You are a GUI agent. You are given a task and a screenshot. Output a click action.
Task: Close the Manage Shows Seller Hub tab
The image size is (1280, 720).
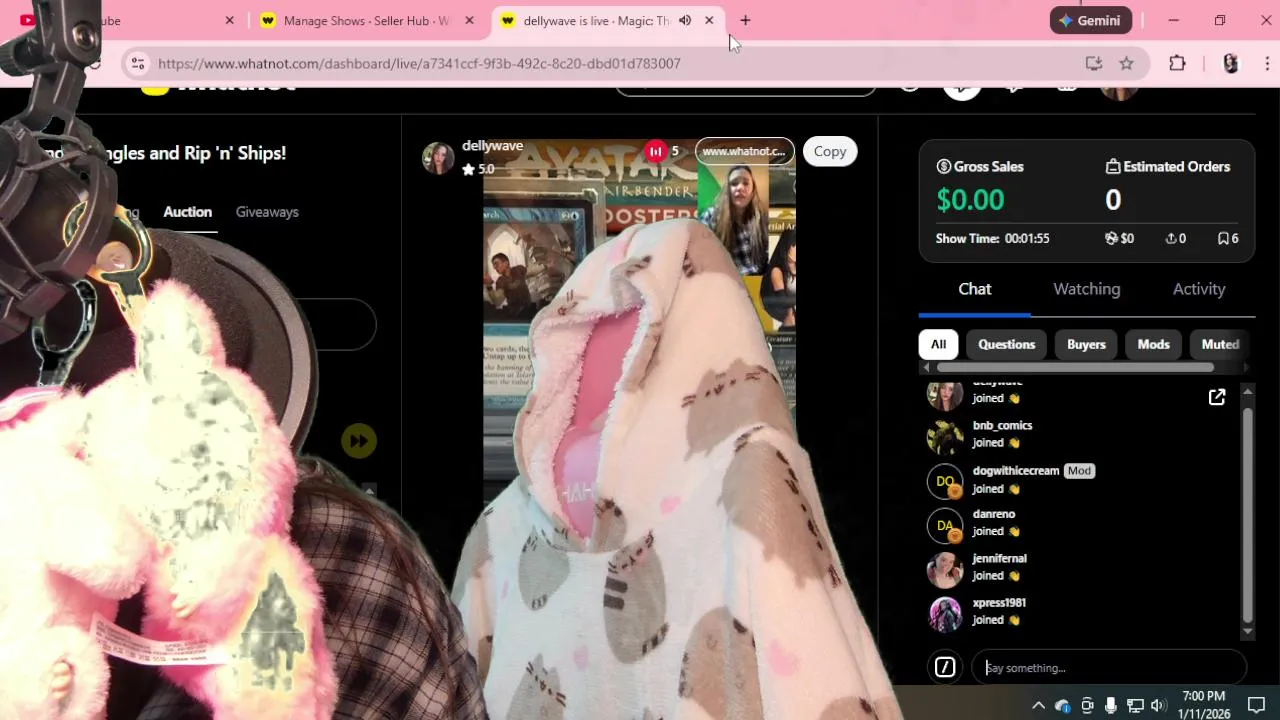[x=469, y=20]
